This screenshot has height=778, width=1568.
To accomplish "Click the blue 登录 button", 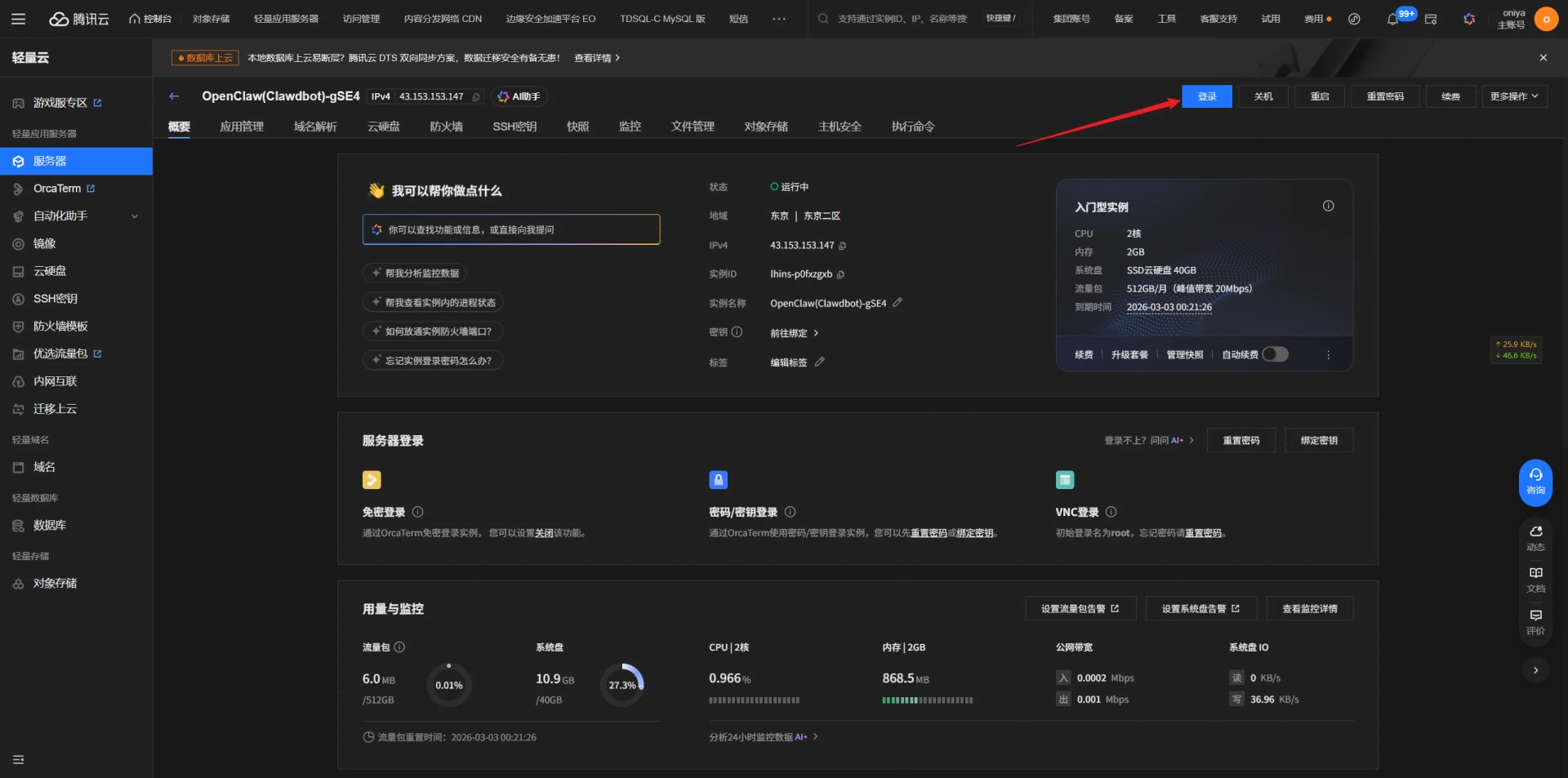I will [x=1206, y=96].
